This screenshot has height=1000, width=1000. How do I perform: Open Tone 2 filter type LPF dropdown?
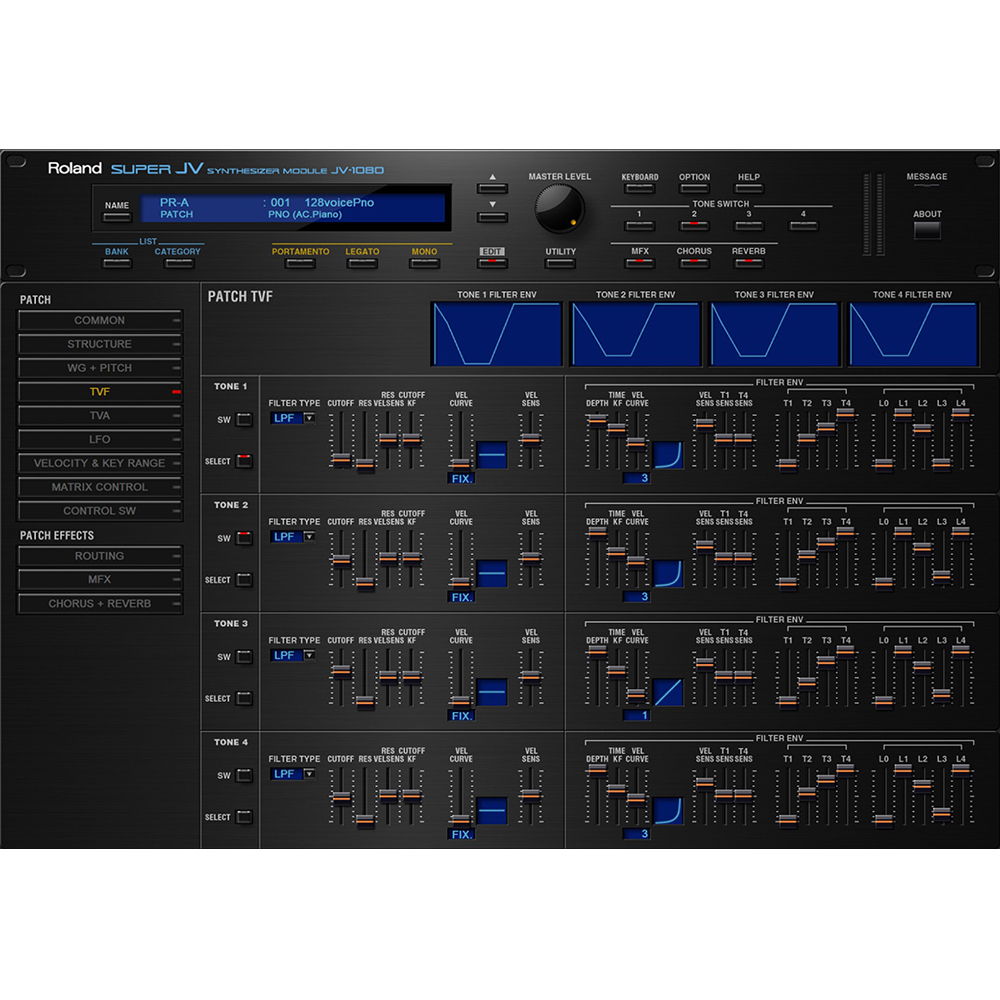pos(292,537)
